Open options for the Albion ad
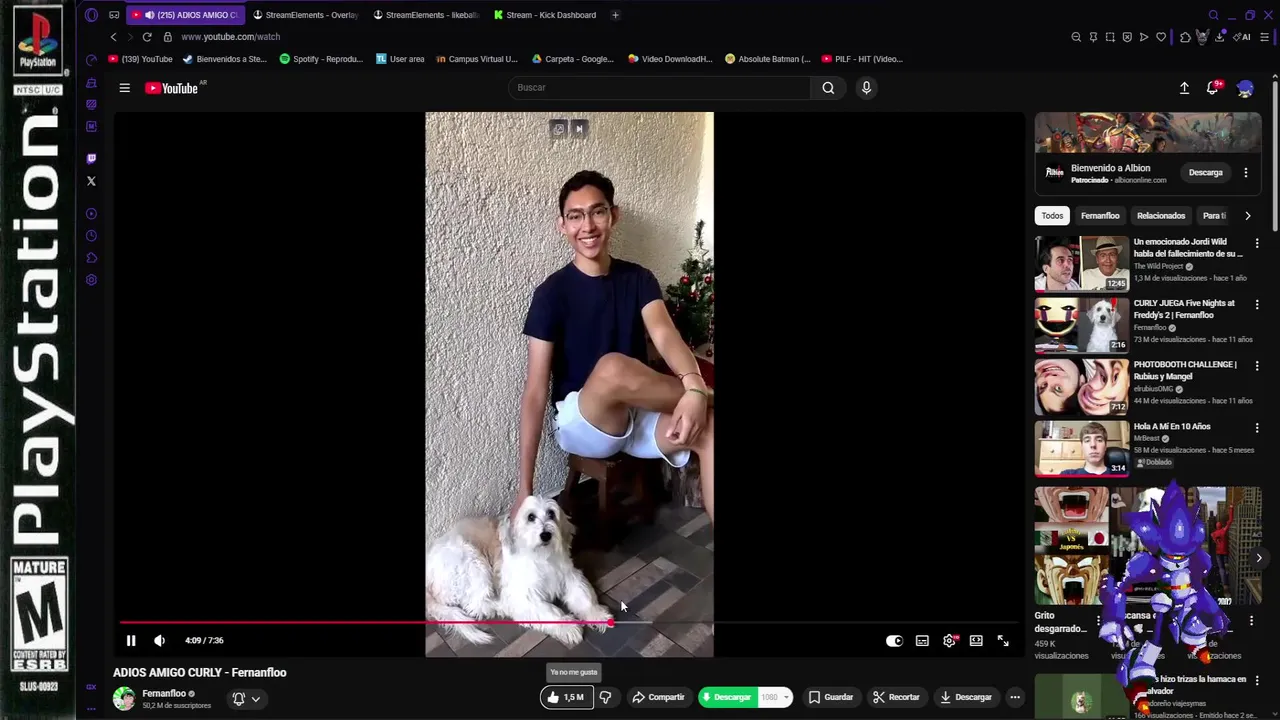Viewport: 1280px width, 720px height. 1246,173
